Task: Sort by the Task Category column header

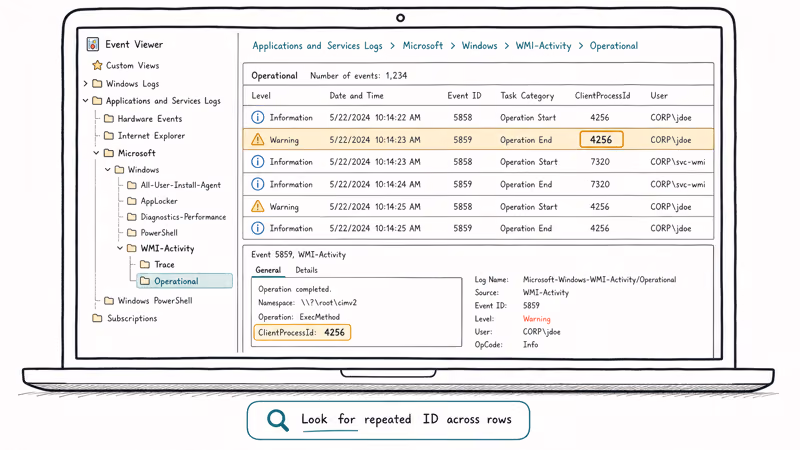Action: 527,95
